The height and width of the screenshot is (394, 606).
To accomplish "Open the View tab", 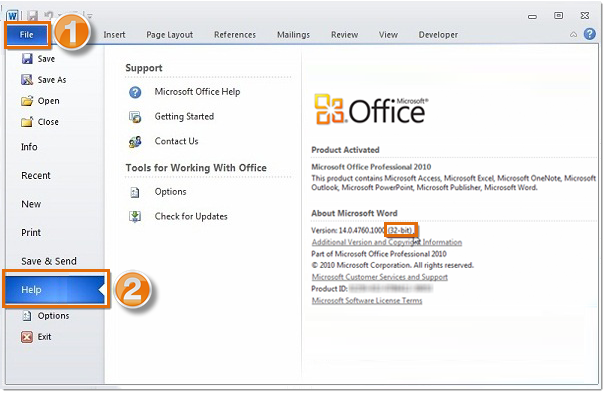I will (x=388, y=35).
